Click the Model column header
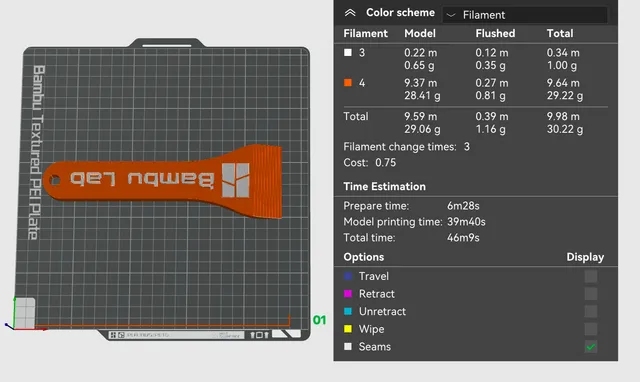This screenshot has height=382, width=640. click(x=420, y=33)
